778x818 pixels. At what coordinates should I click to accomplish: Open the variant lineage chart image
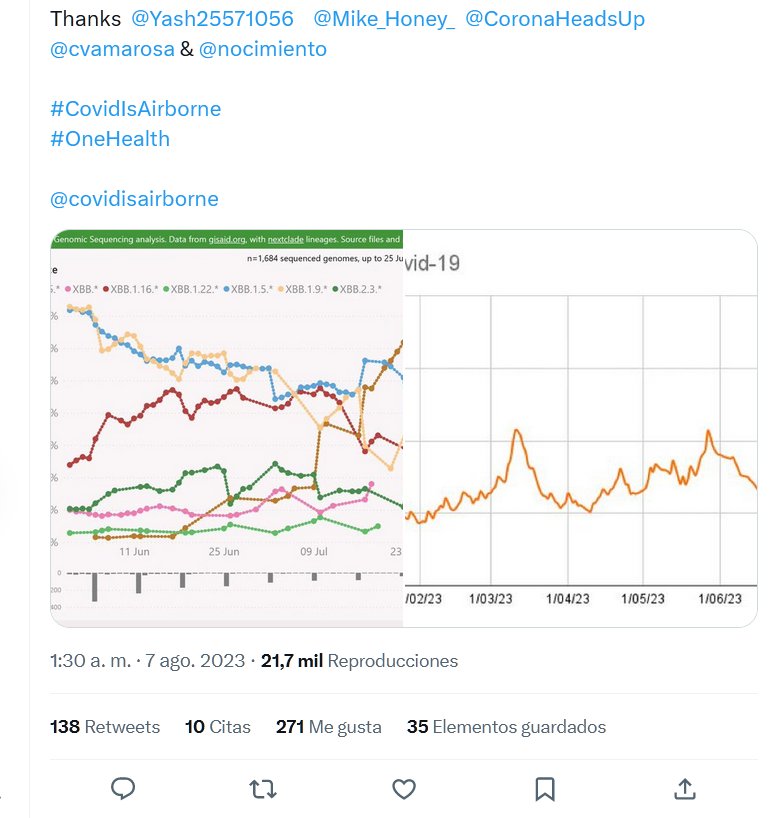(x=226, y=428)
